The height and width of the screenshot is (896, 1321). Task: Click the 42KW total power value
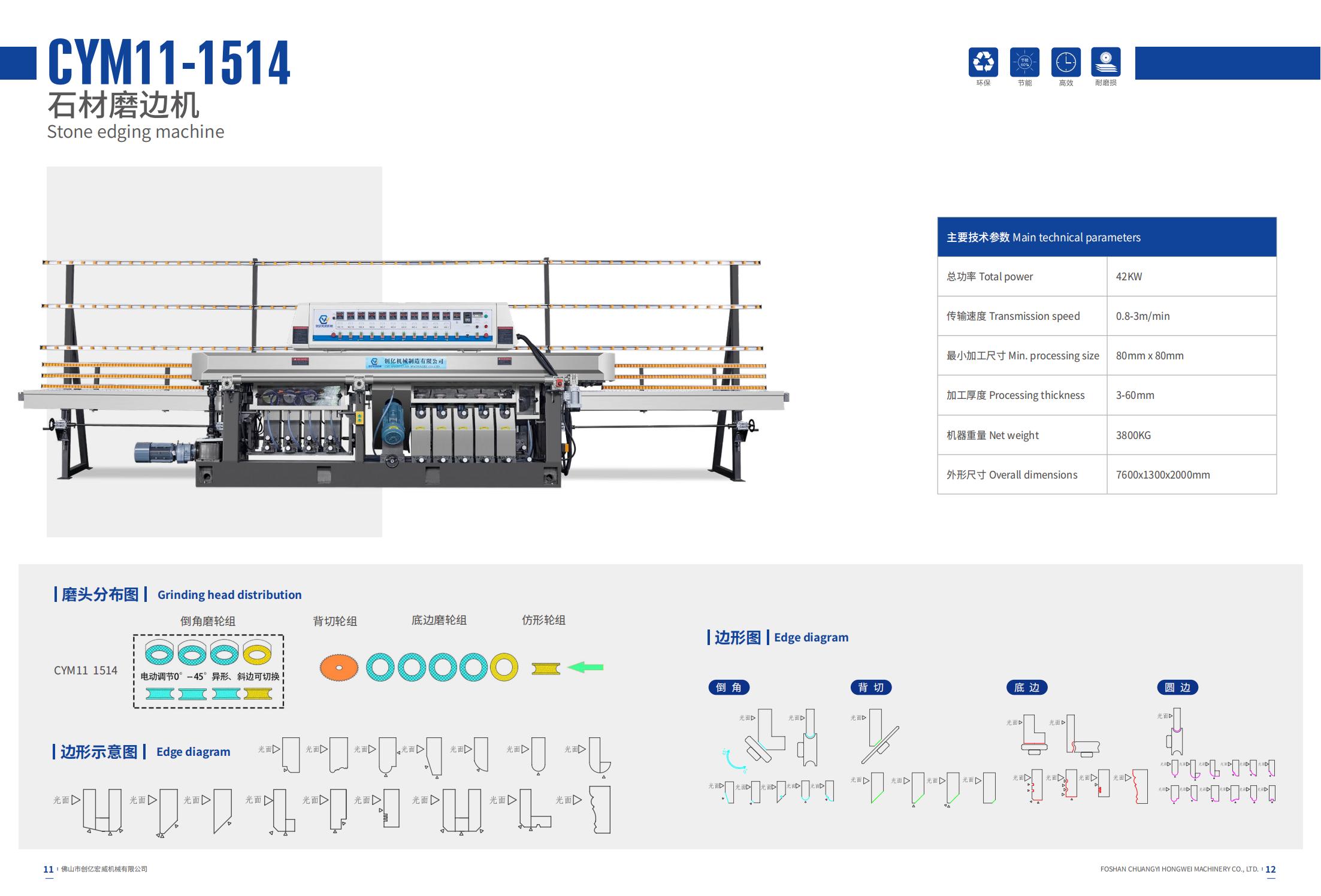tap(1129, 277)
